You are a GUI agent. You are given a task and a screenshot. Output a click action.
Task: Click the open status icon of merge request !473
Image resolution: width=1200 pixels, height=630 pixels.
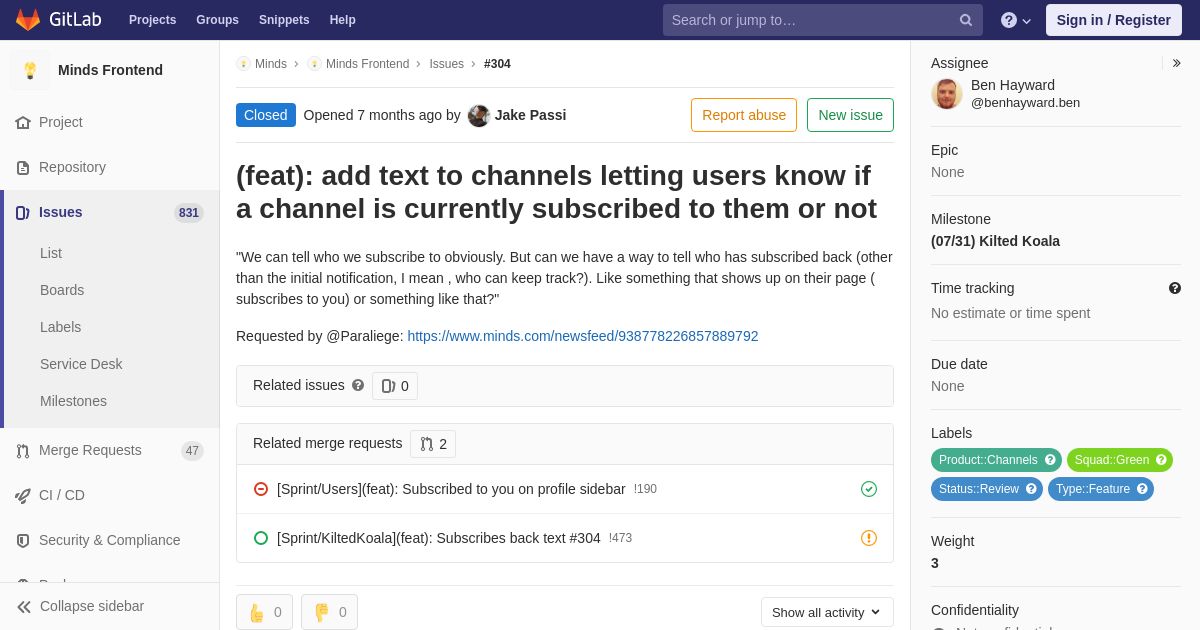pos(261,538)
